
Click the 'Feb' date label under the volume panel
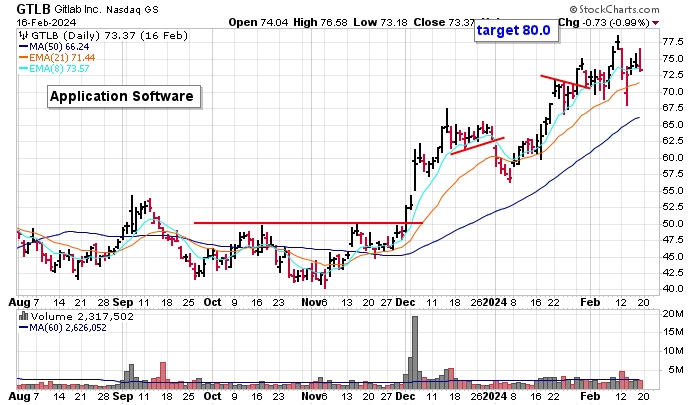pyautogui.click(x=590, y=396)
